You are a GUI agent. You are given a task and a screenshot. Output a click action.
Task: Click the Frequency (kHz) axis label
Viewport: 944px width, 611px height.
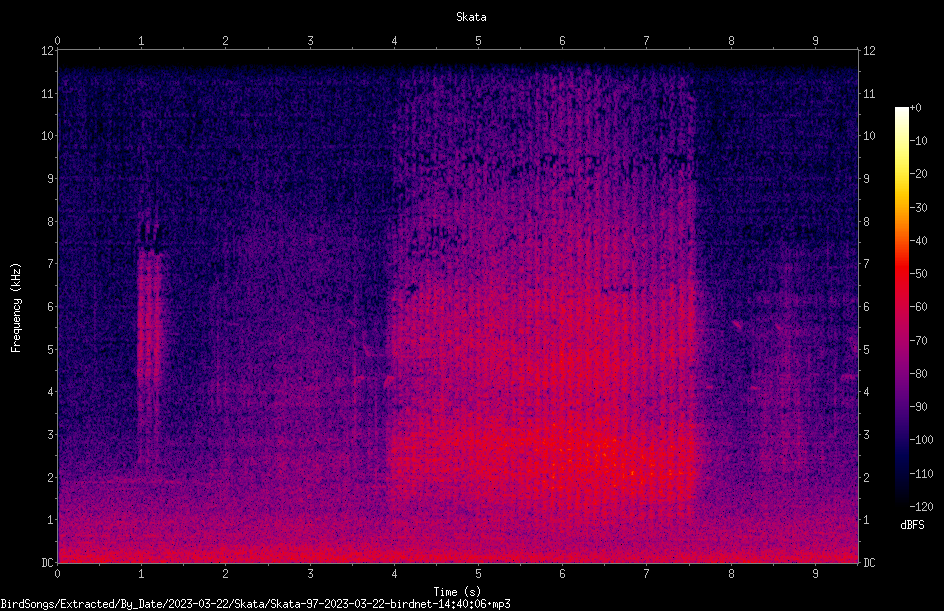point(16,307)
